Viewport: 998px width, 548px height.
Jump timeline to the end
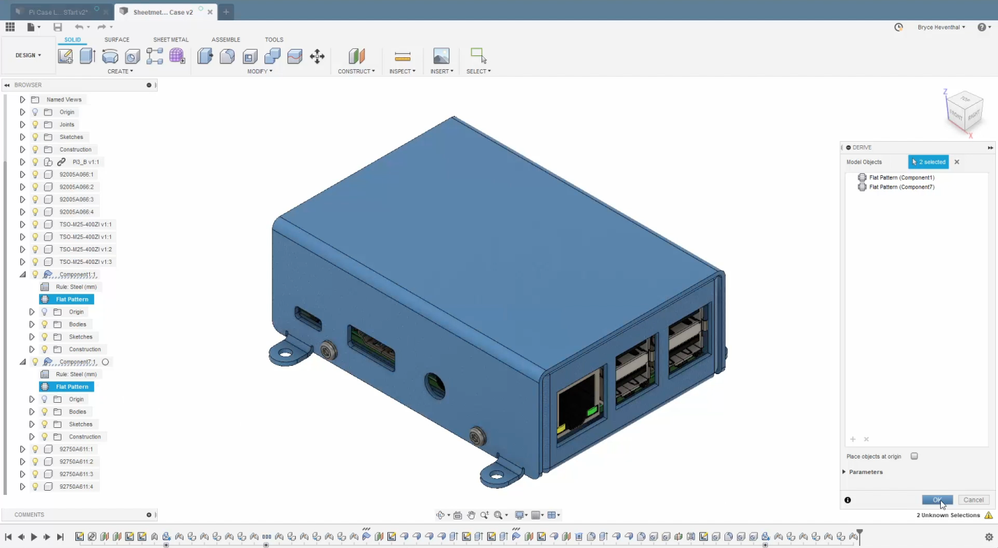tap(60, 537)
